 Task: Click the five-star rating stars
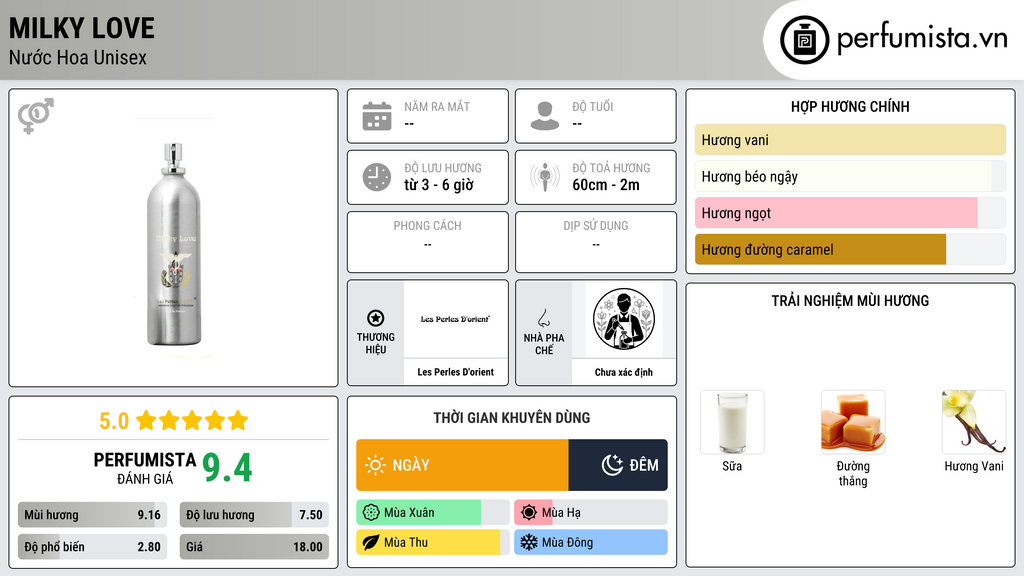(x=192, y=420)
